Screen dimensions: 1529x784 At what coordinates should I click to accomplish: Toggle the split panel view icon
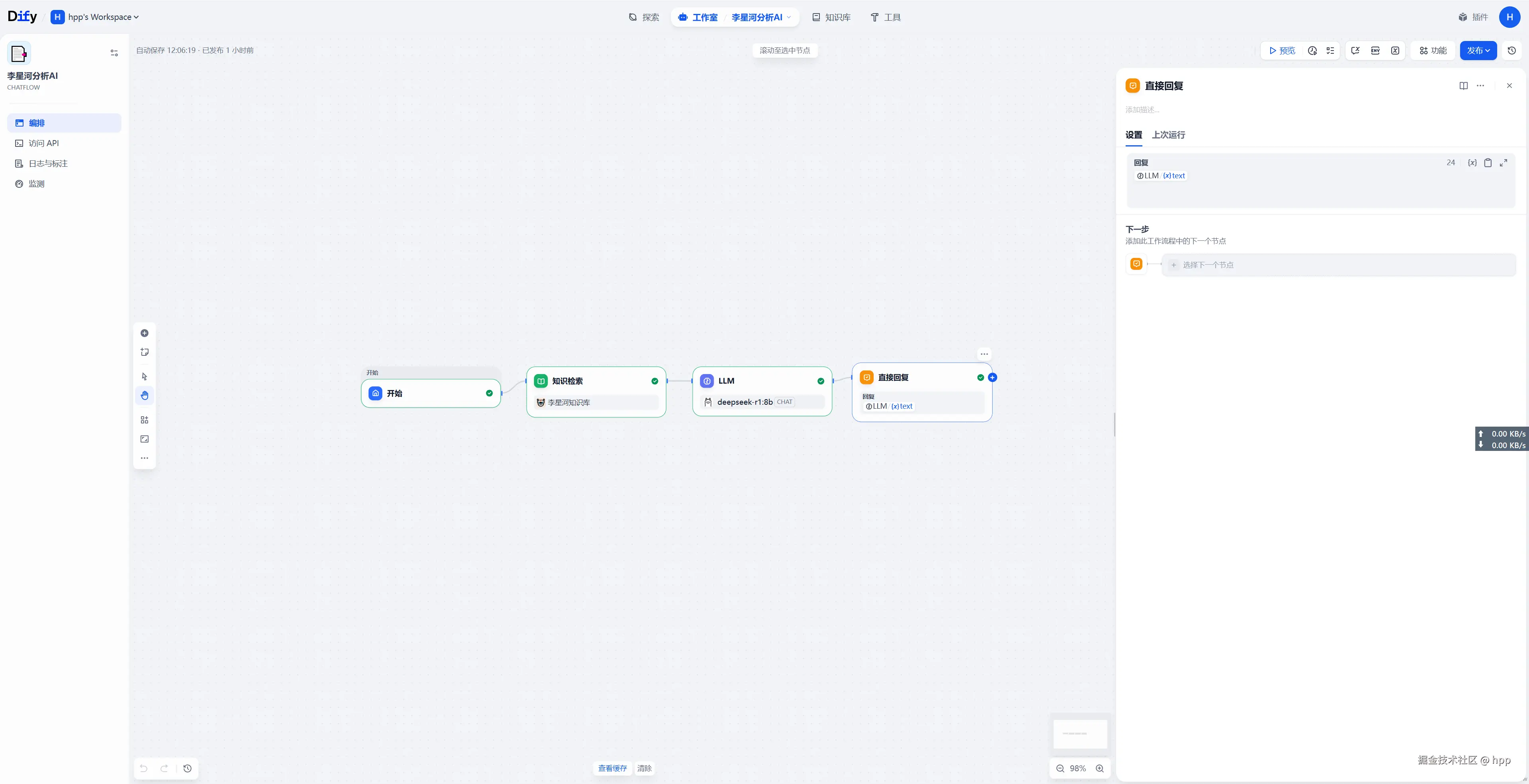tap(1463, 86)
